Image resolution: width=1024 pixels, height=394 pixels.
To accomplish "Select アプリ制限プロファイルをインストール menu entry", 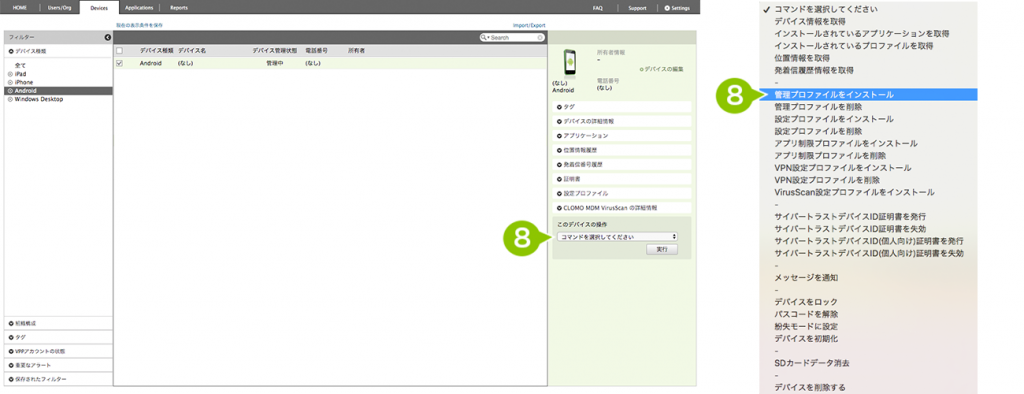I will click(x=846, y=143).
